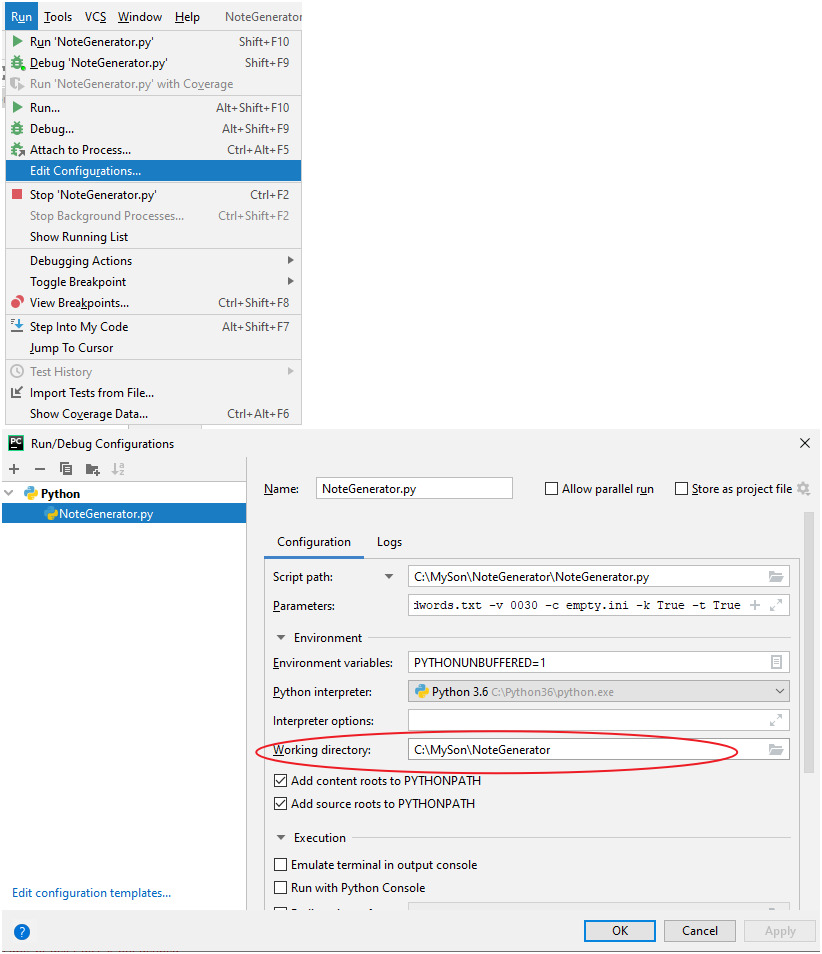Check Emulate terminal in output console

tap(280, 865)
